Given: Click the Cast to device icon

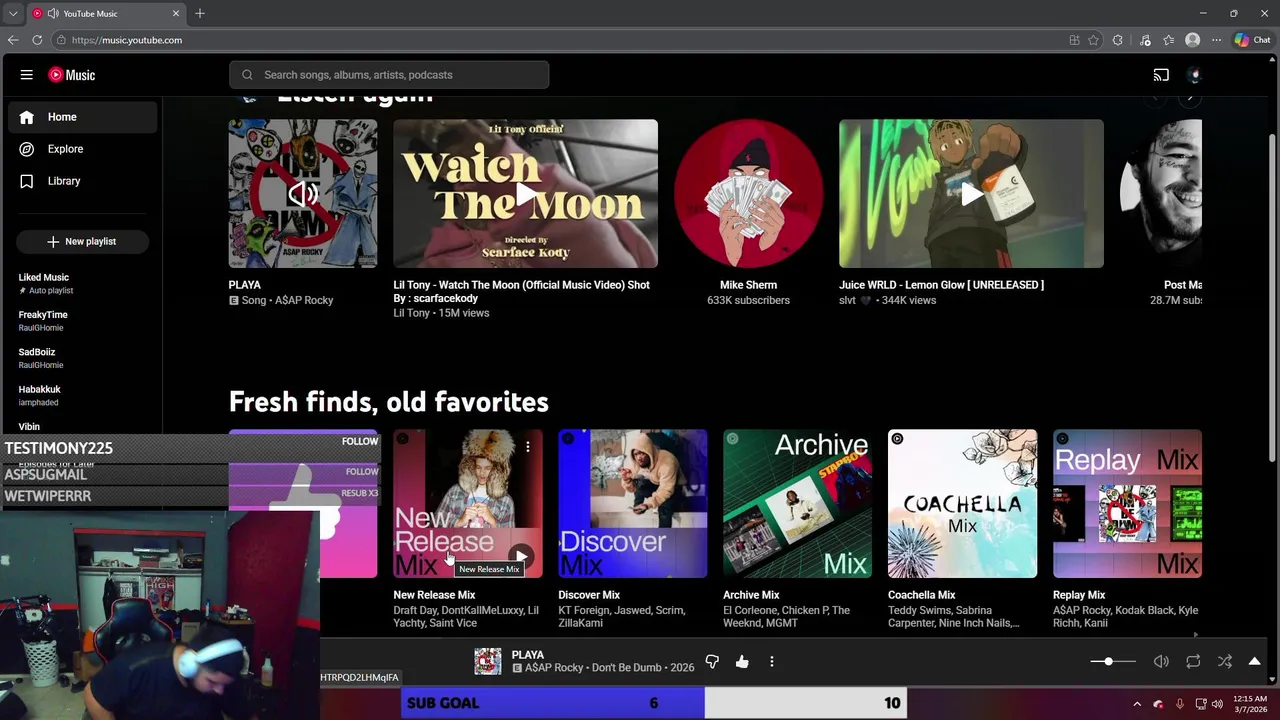Looking at the screenshot, I should 1161,75.
